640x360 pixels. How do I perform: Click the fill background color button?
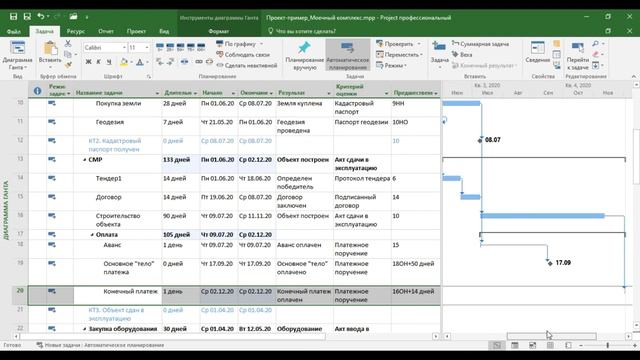[x=124, y=62]
